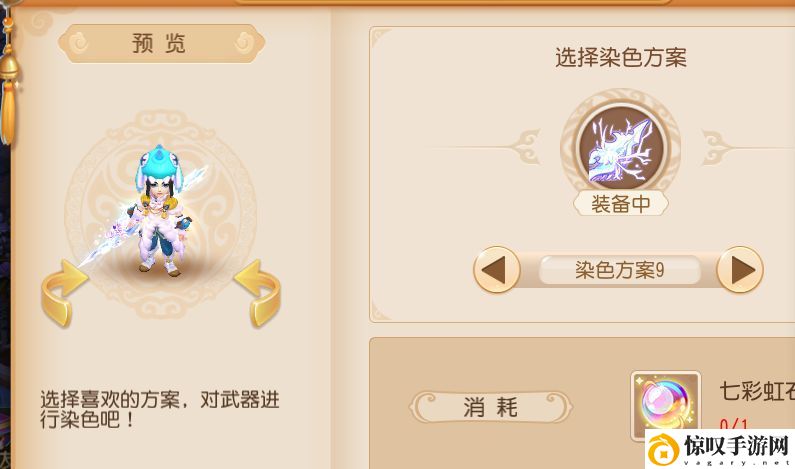Select the 预览 preview header tab
This screenshot has height=469, width=795.
161,44
